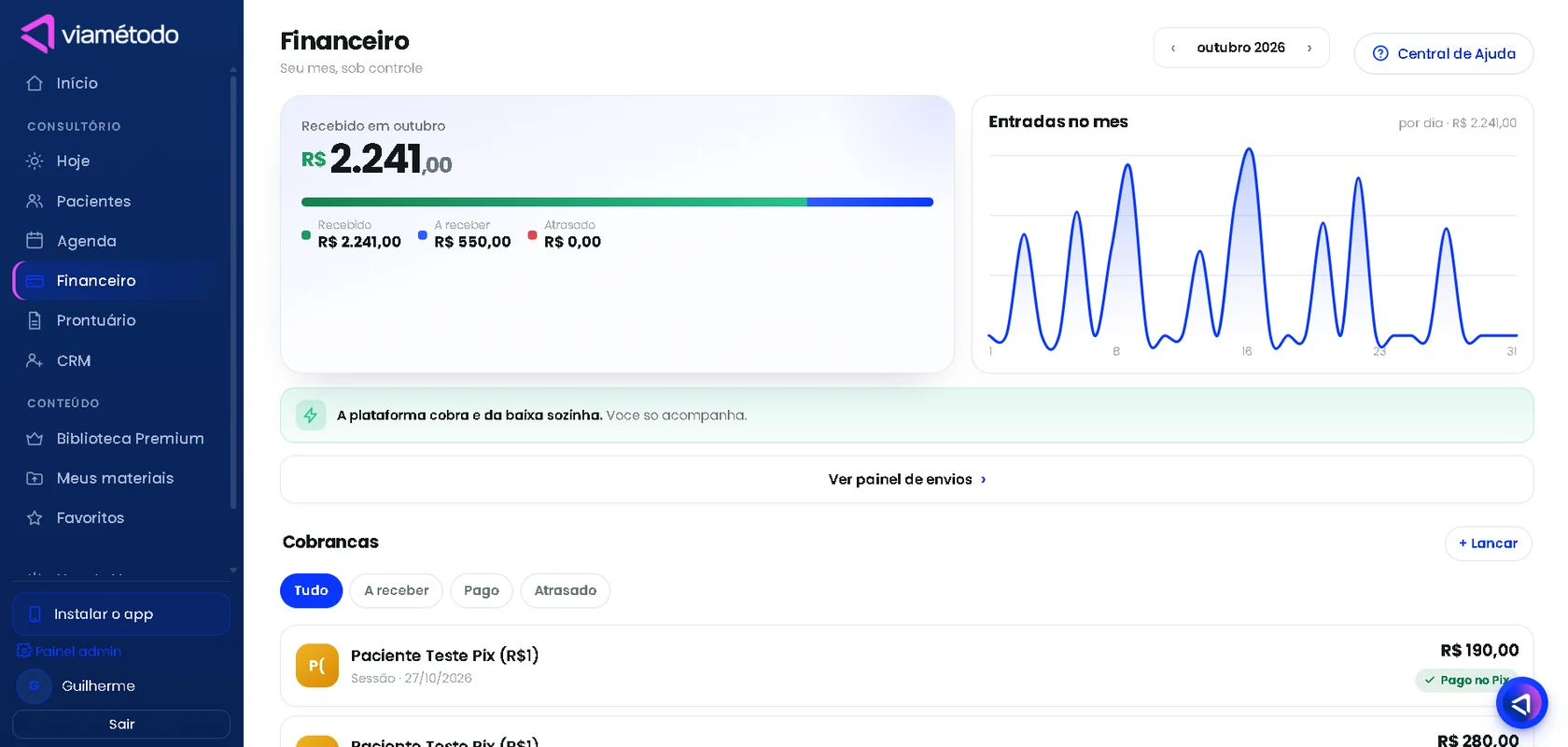
Task: Open the floating chat assistant button
Action: [x=1521, y=703]
